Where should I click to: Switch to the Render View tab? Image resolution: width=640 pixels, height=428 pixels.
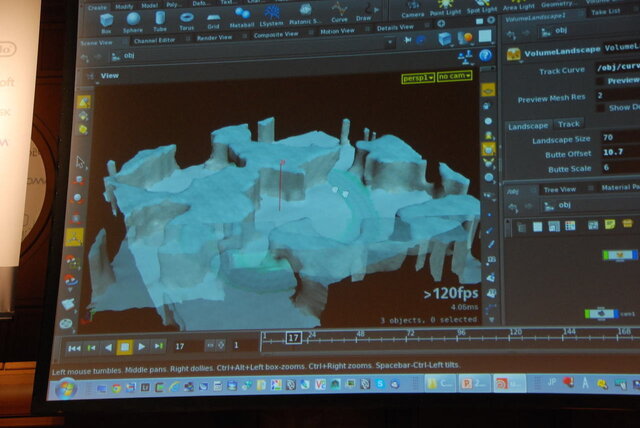[214, 38]
